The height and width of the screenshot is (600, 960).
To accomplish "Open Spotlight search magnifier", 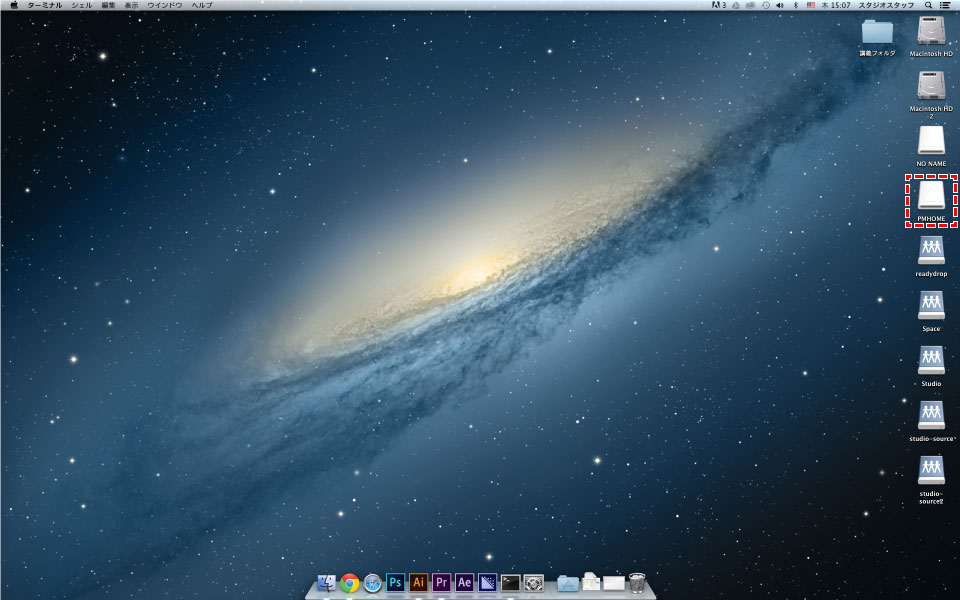I will tap(928, 5).
